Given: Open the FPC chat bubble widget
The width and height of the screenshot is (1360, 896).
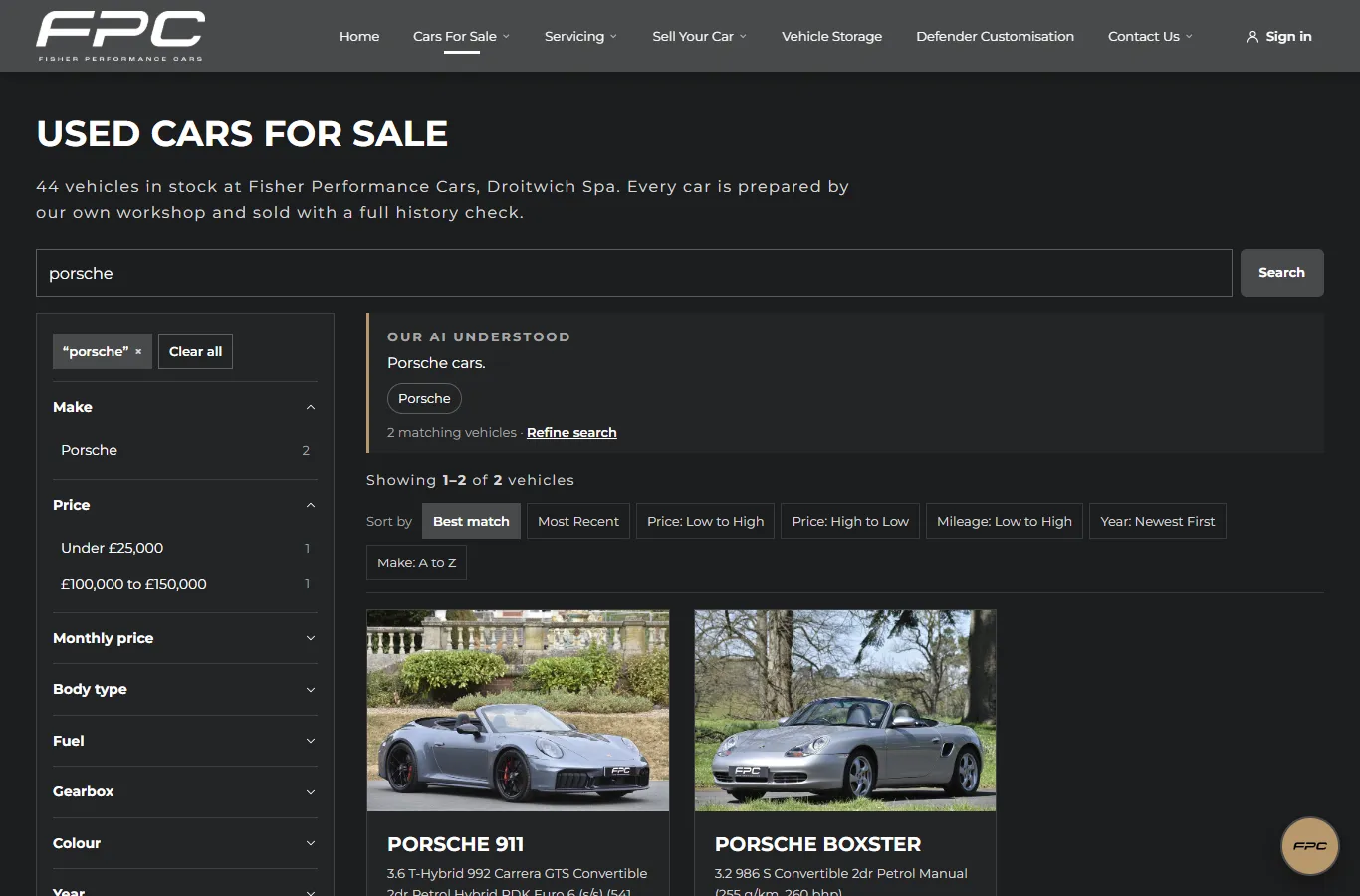Looking at the screenshot, I should (x=1309, y=846).
